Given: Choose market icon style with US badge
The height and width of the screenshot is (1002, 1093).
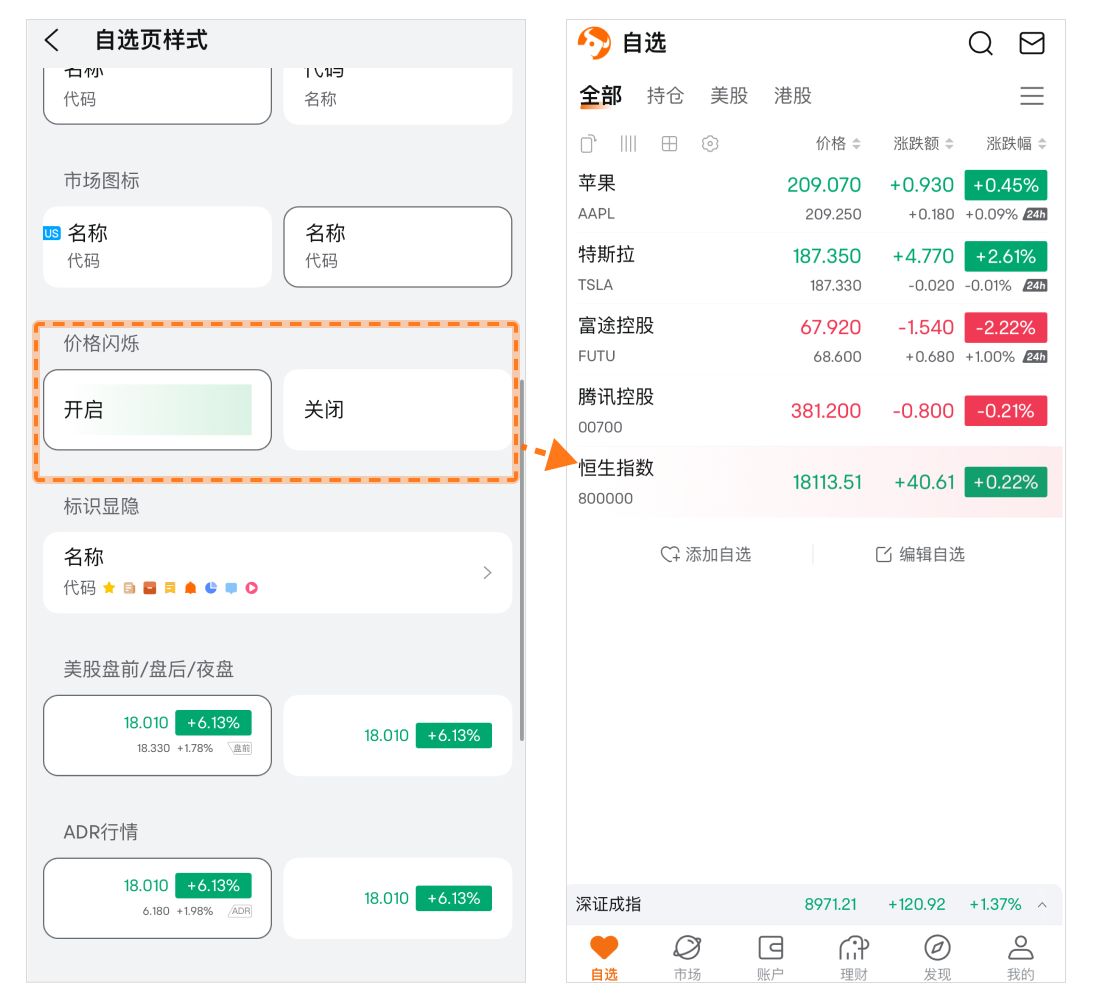Looking at the screenshot, I should point(157,247).
